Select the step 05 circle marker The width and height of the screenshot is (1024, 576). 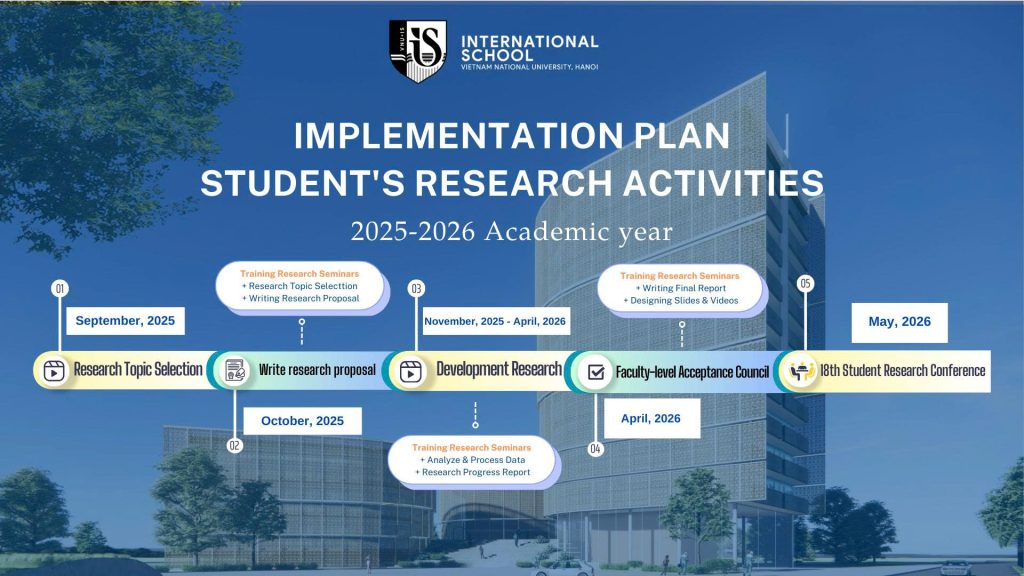pyautogui.click(x=805, y=283)
